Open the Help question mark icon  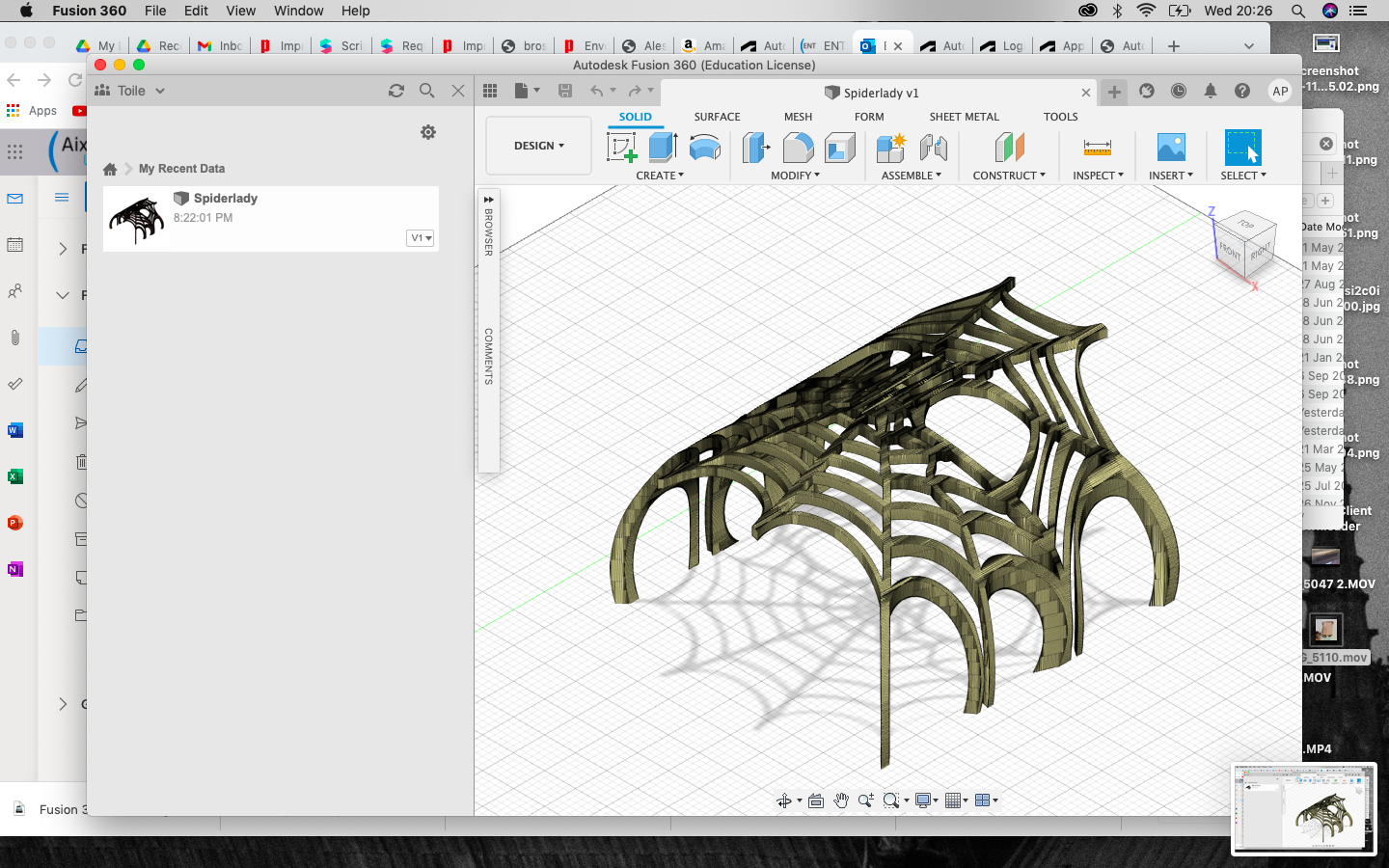[x=1242, y=91]
